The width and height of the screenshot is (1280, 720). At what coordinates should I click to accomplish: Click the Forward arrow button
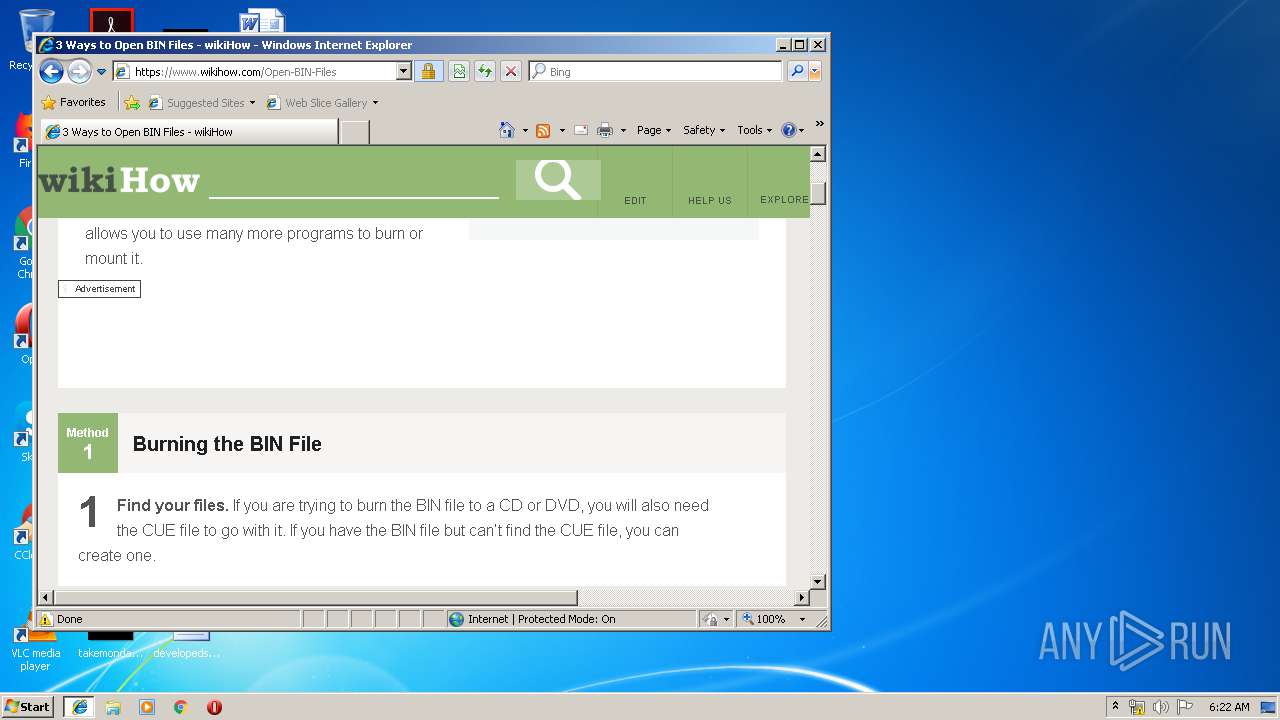point(79,71)
